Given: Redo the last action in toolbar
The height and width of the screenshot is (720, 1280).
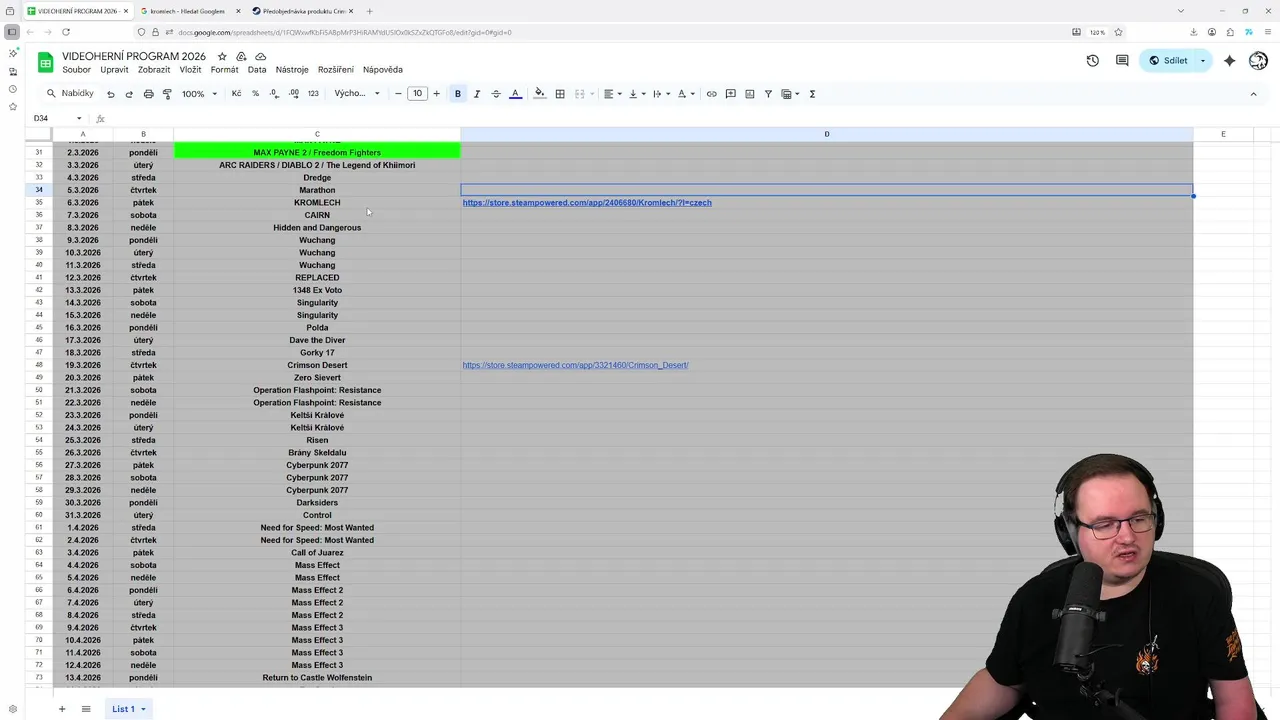Looking at the screenshot, I should (129, 94).
